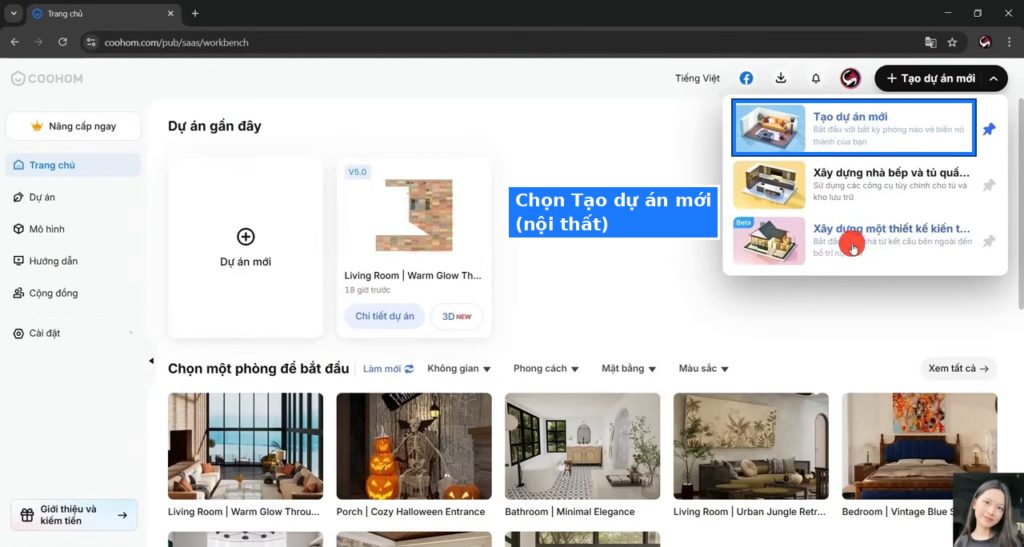This screenshot has width=1024, height=547.
Task: Click the Coohom logo
Action: point(47,78)
